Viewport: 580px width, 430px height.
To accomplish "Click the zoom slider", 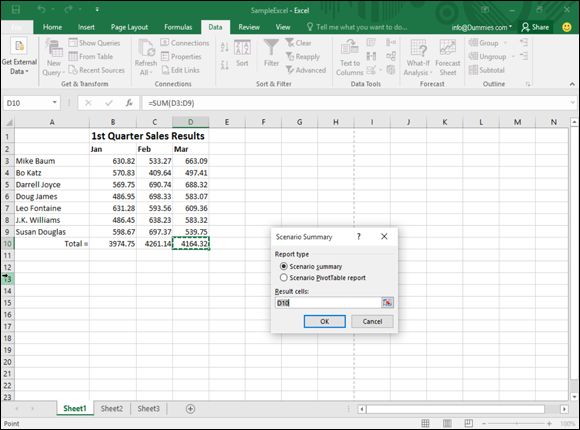I will (517, 423).
